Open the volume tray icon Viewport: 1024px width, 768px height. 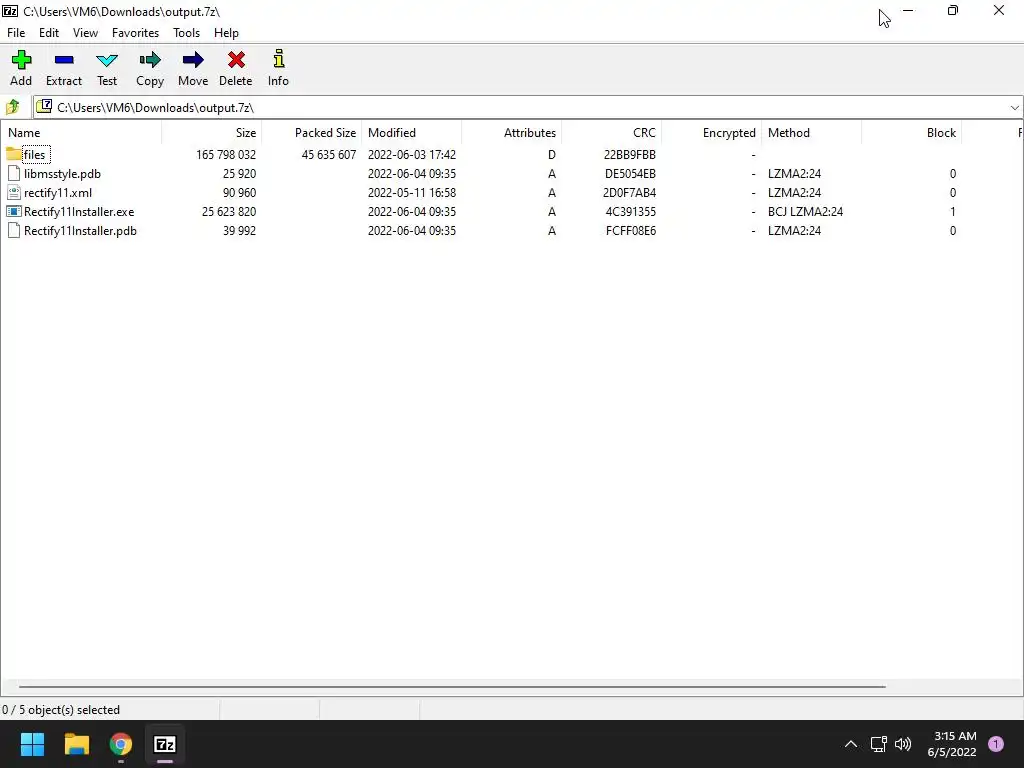(903, 744)
